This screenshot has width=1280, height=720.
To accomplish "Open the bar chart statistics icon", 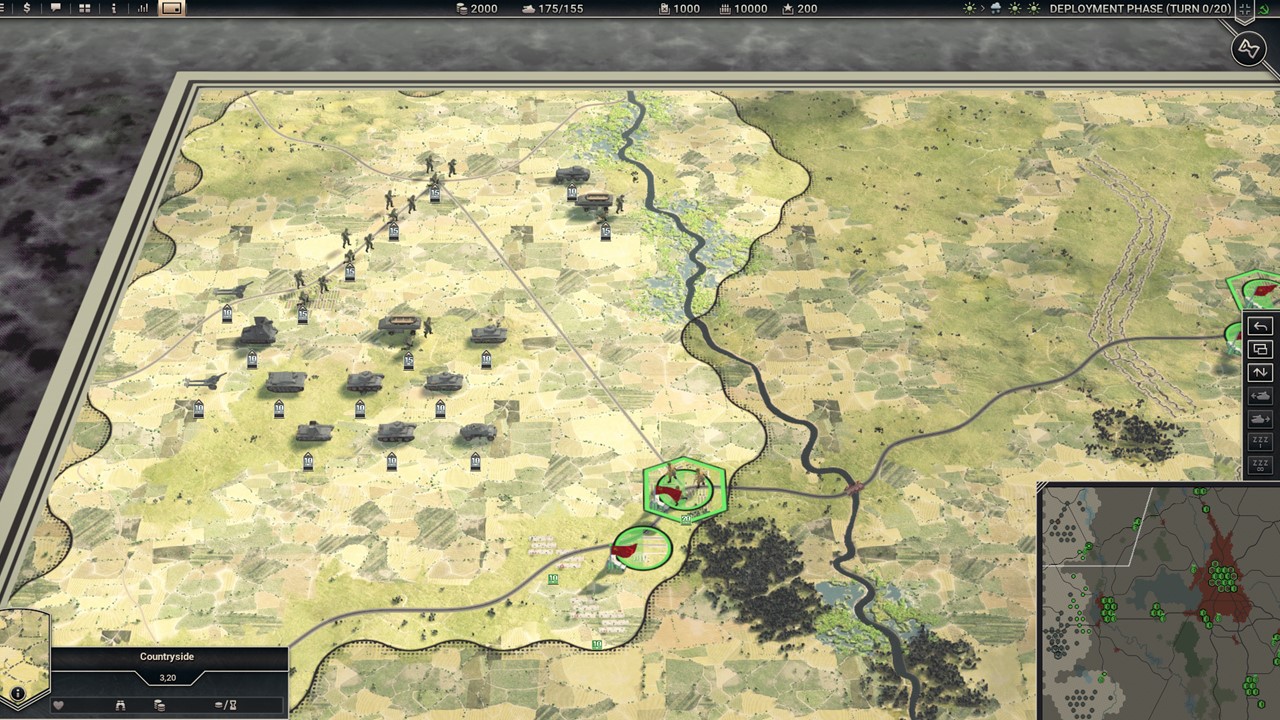I will coord(143,8).
